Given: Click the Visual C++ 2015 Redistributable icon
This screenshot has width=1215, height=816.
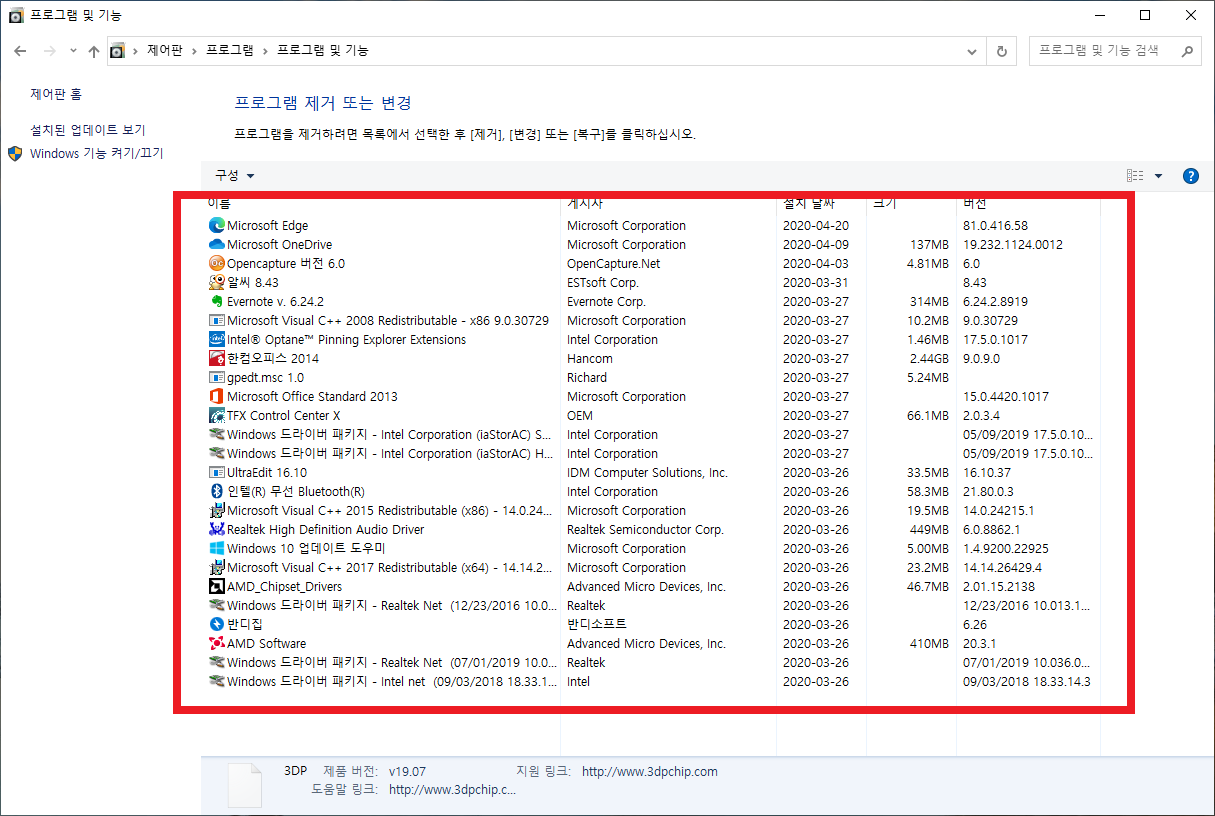Looking at the screenshot, I should pos(216,511).
